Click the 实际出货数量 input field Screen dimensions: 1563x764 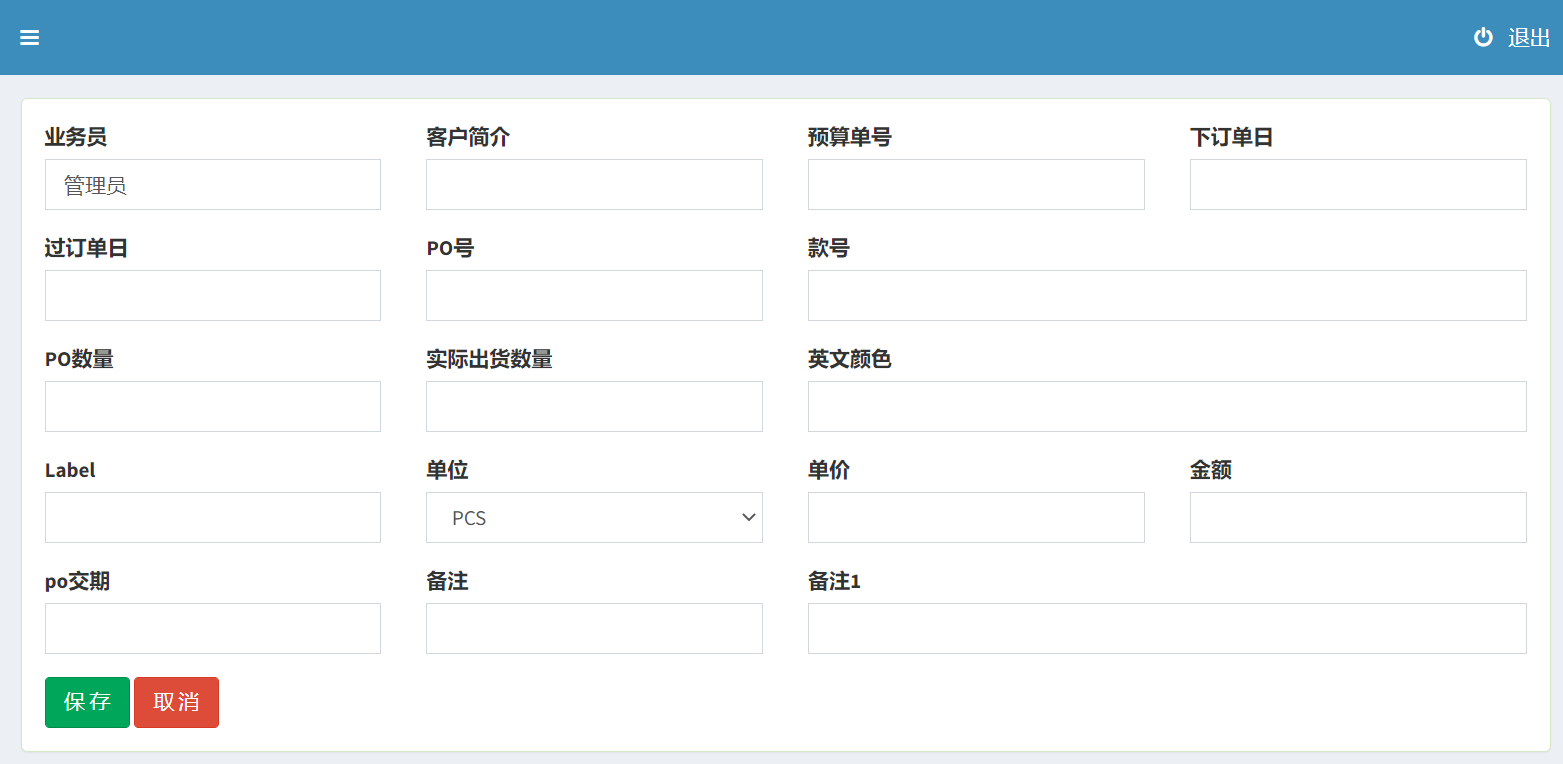594,407
